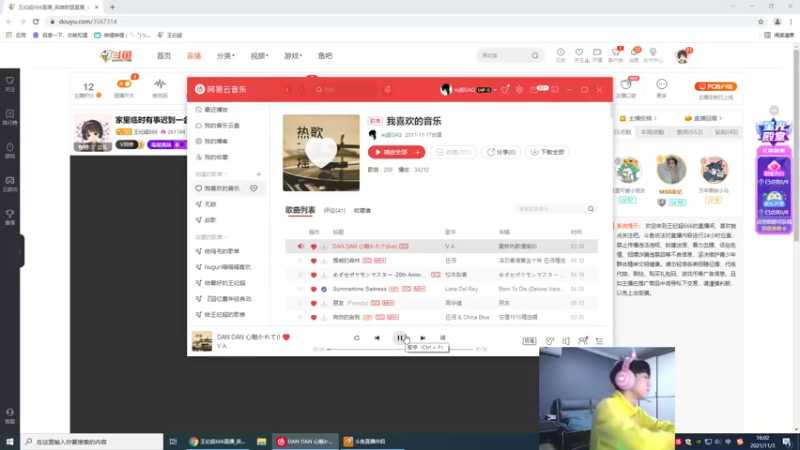Click the 下载全部 button
The width and height of the screenshot is (800, 450).
tap(547, 152)
